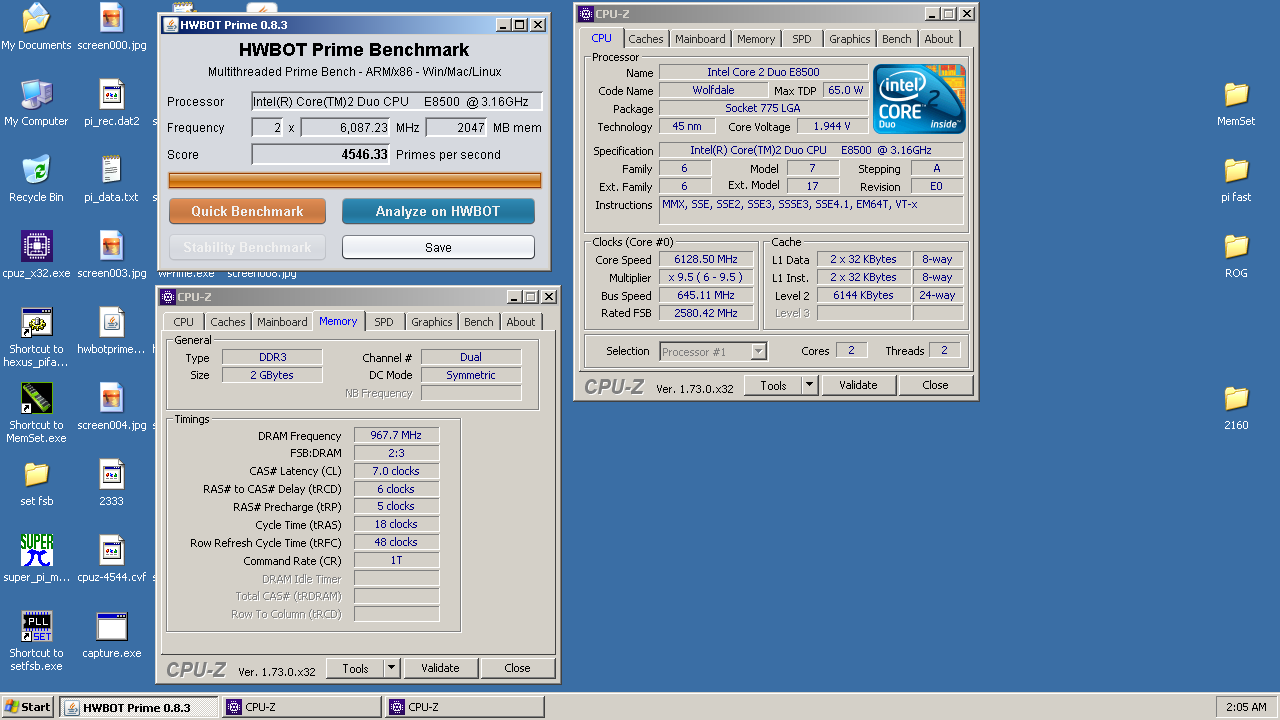Open the ROG folder icon
The image size is (1280, 720).
[1236, 246]
